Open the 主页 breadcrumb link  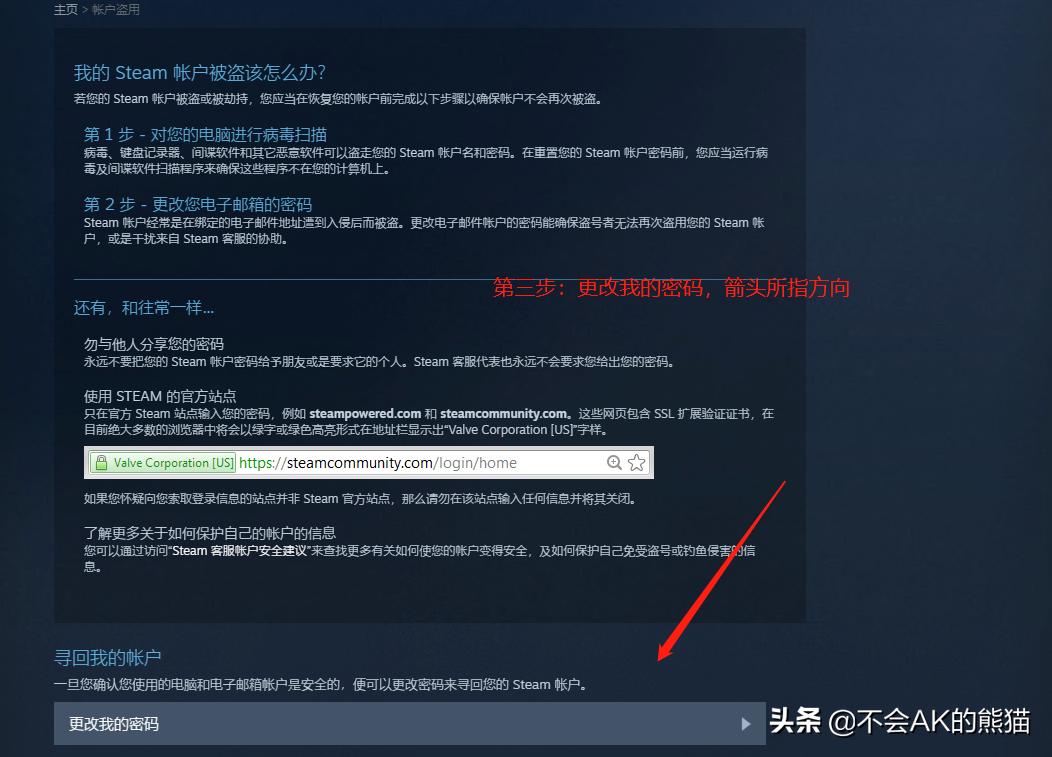pos(66,9)
